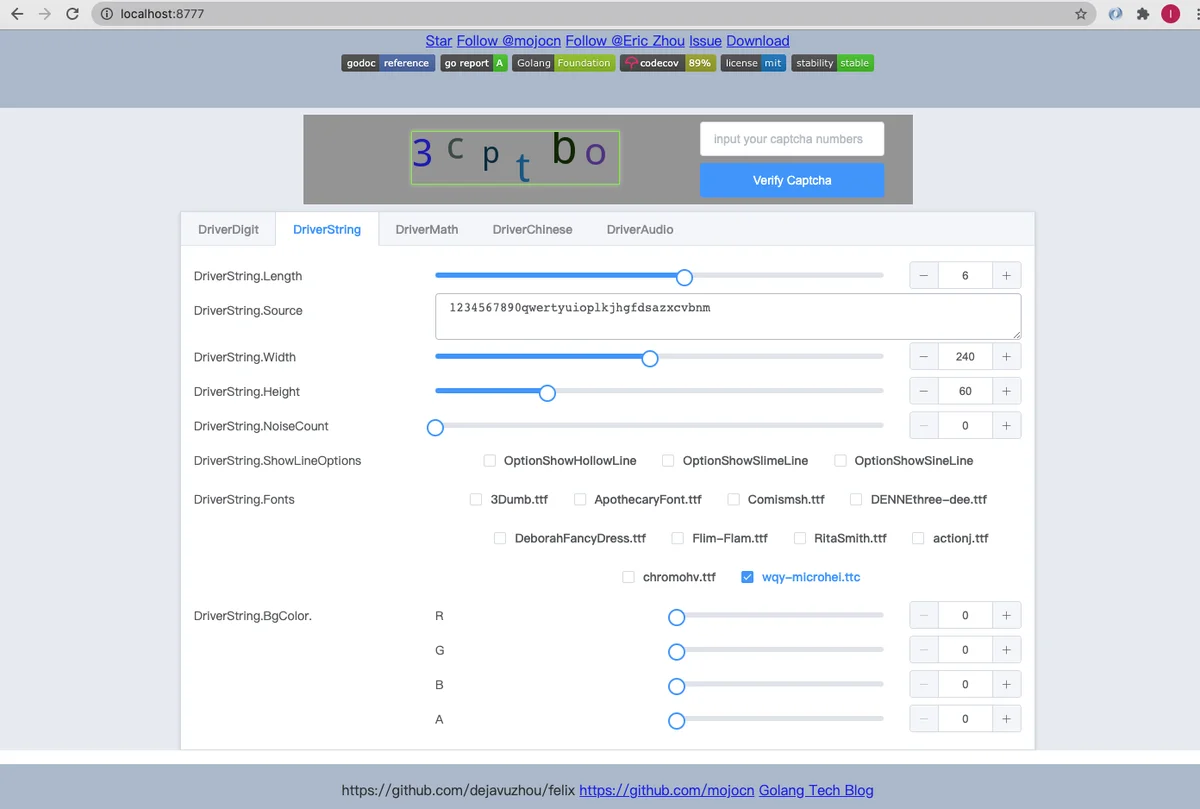Increase BgColor B value with plus
Screen dimensions: 1200x809
coord(1006,685)
